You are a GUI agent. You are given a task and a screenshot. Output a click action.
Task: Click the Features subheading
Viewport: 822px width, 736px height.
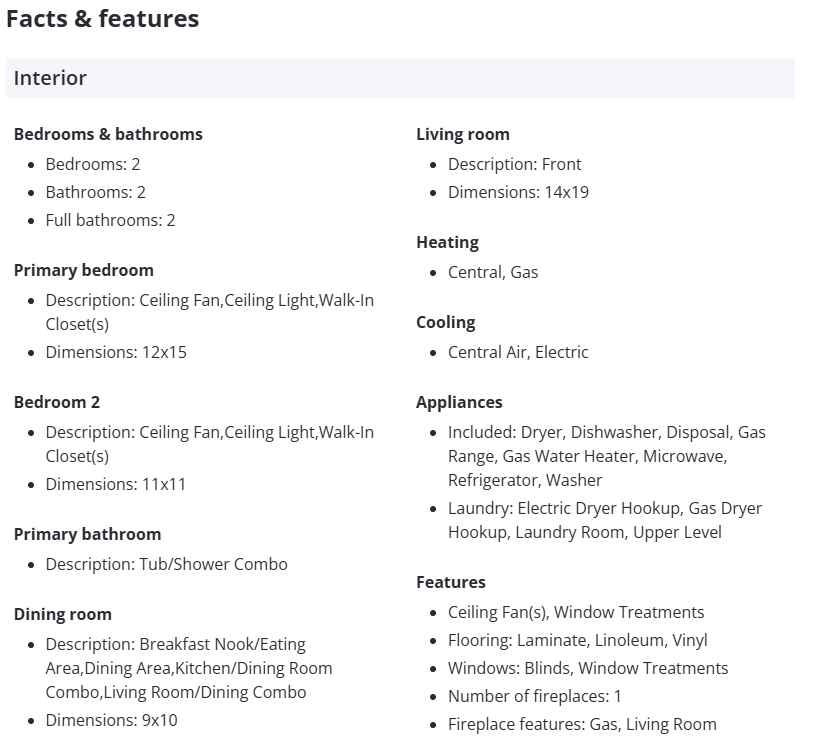451,582
